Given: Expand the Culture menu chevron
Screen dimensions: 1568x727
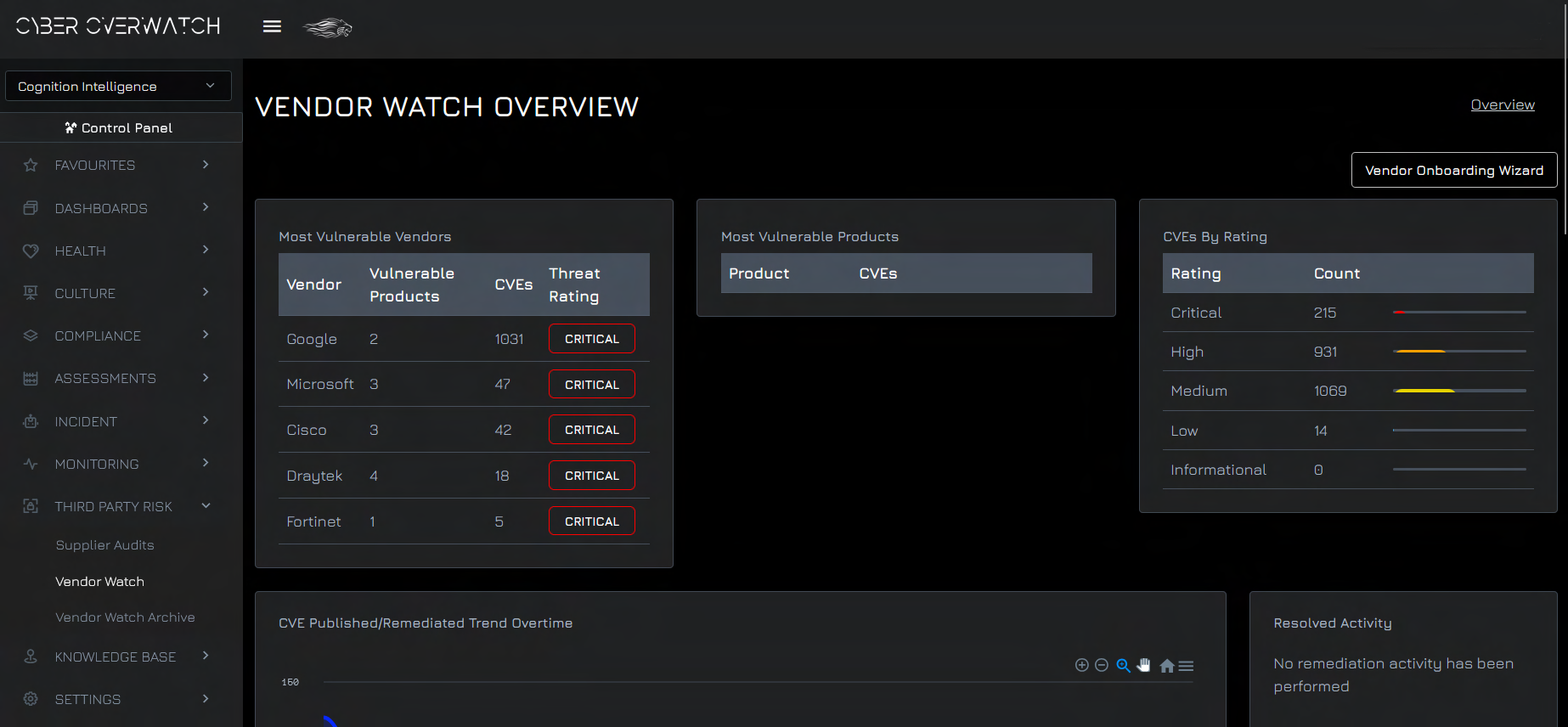Looking at the screenshot, I should [206, 292].
